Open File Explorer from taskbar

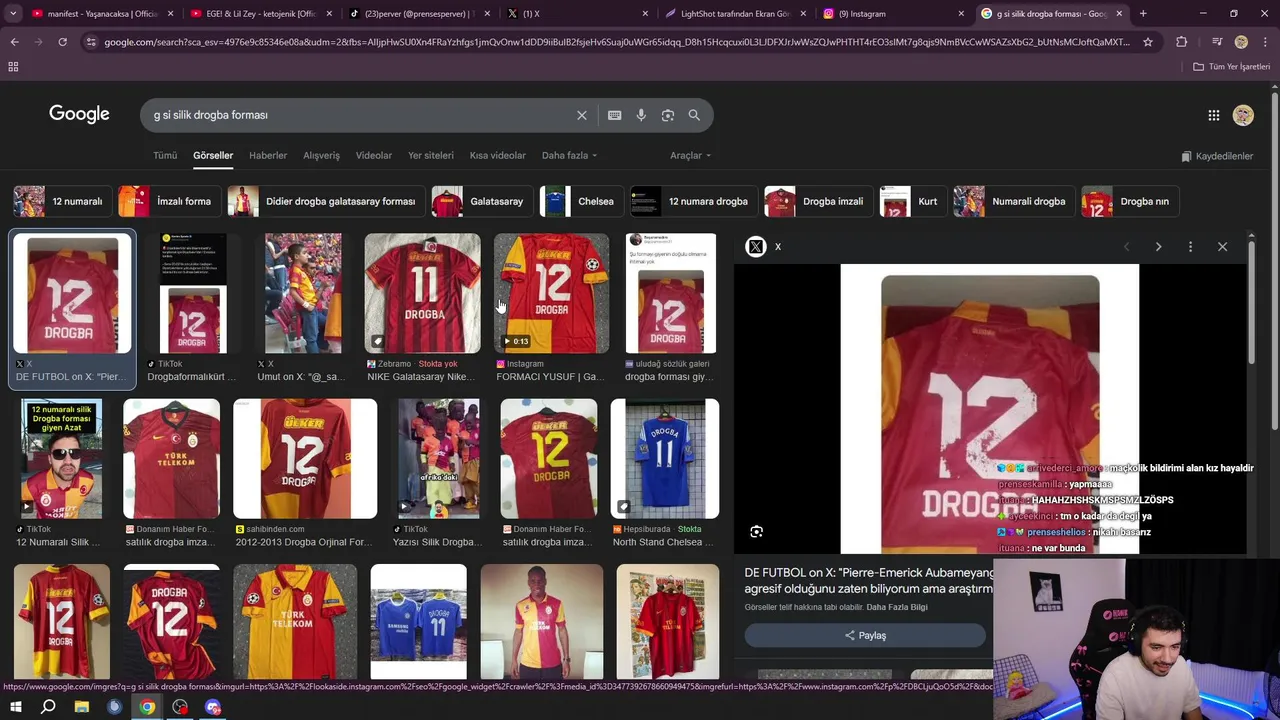click(x=82, y=707)
